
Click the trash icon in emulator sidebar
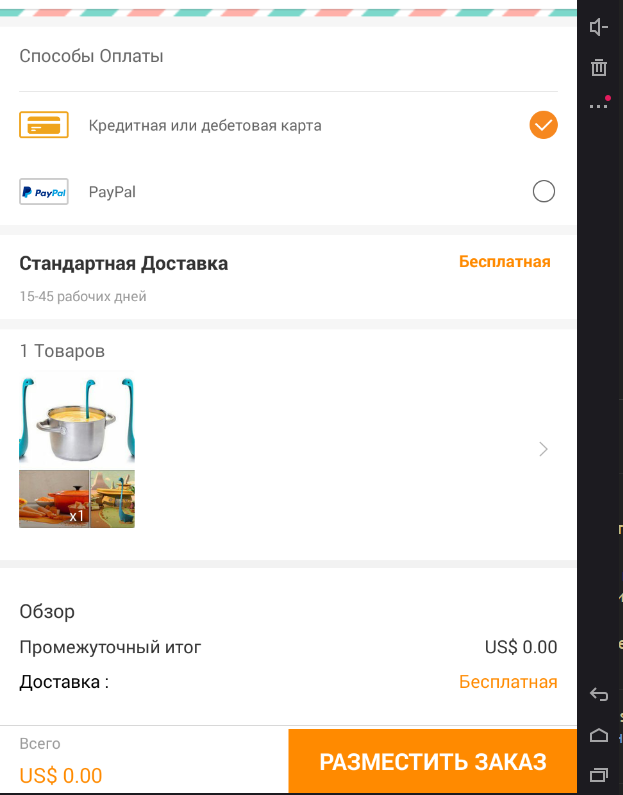599,68
